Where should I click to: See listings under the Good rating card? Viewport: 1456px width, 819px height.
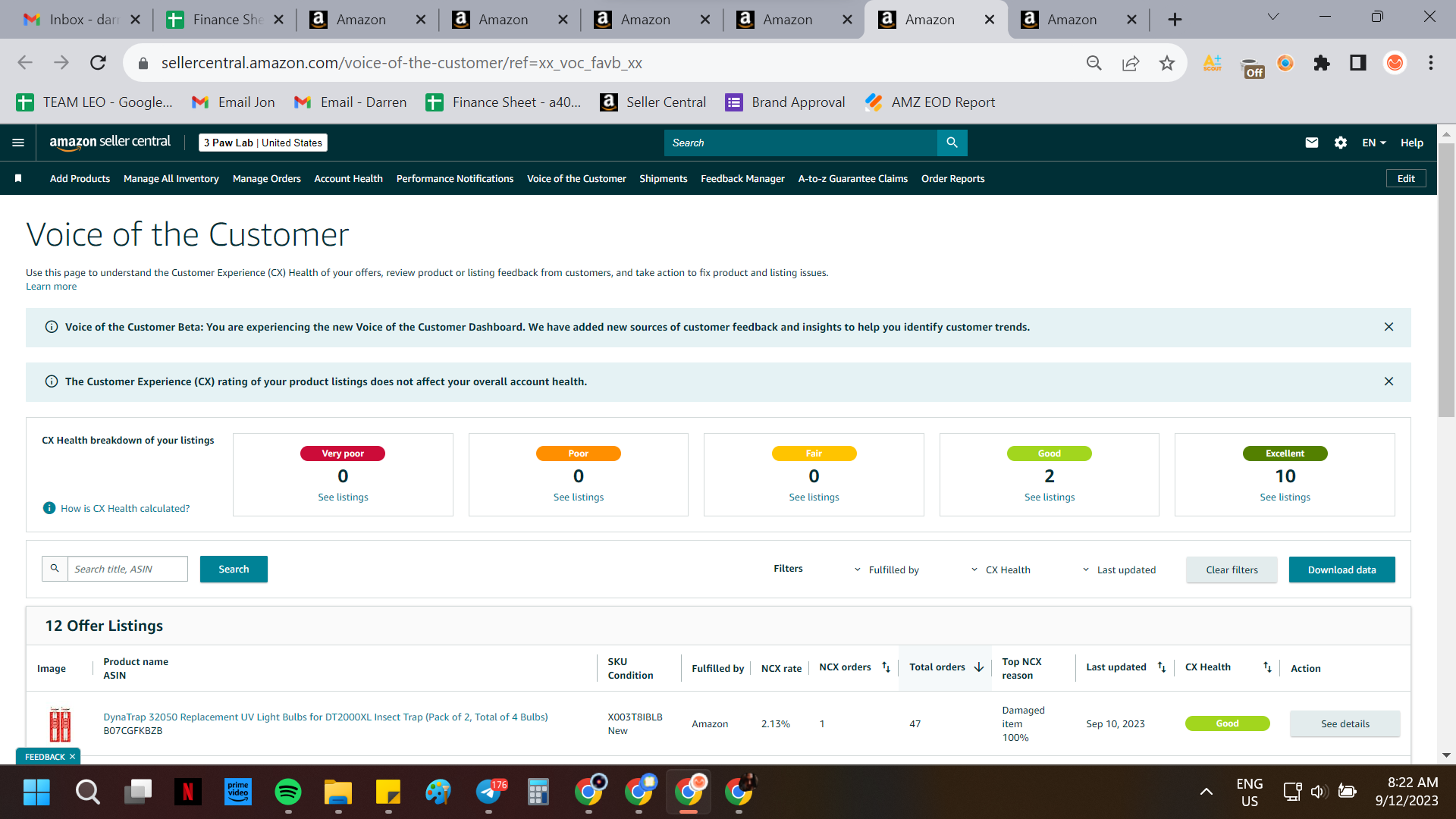coord(1050,497)
